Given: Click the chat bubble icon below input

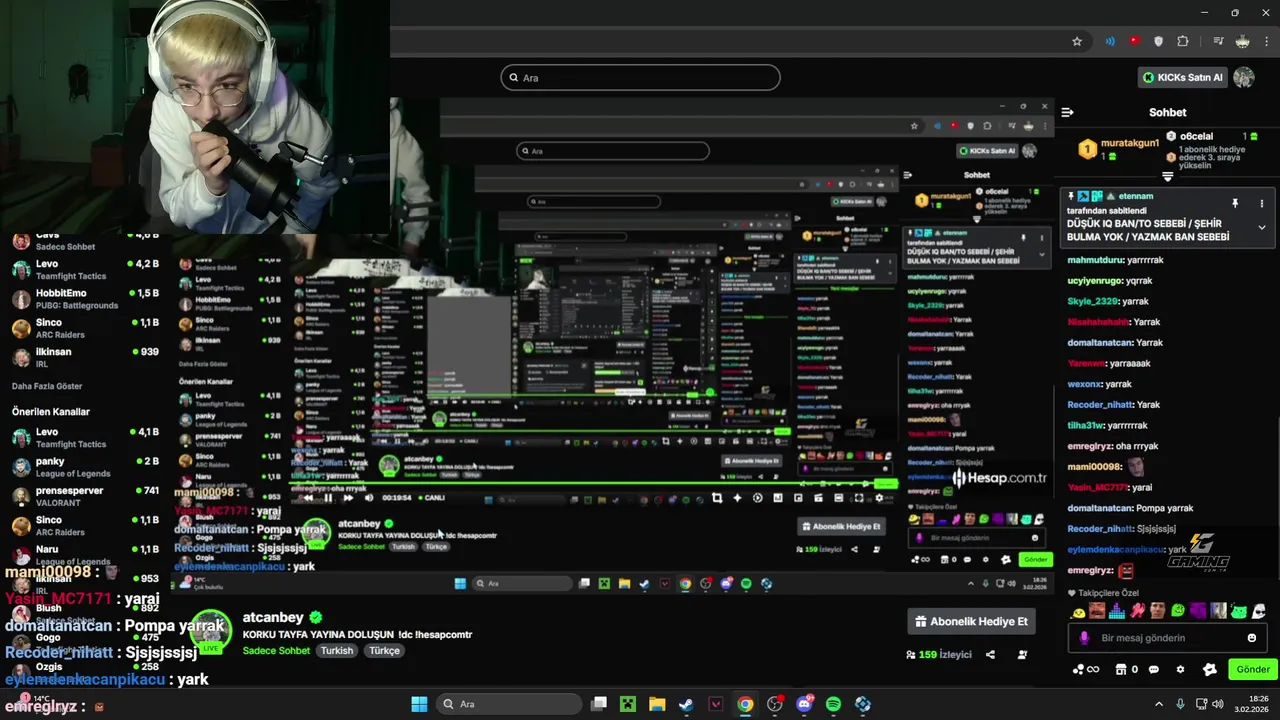Looking at the screenshot, I should [x=1153, y=669].
